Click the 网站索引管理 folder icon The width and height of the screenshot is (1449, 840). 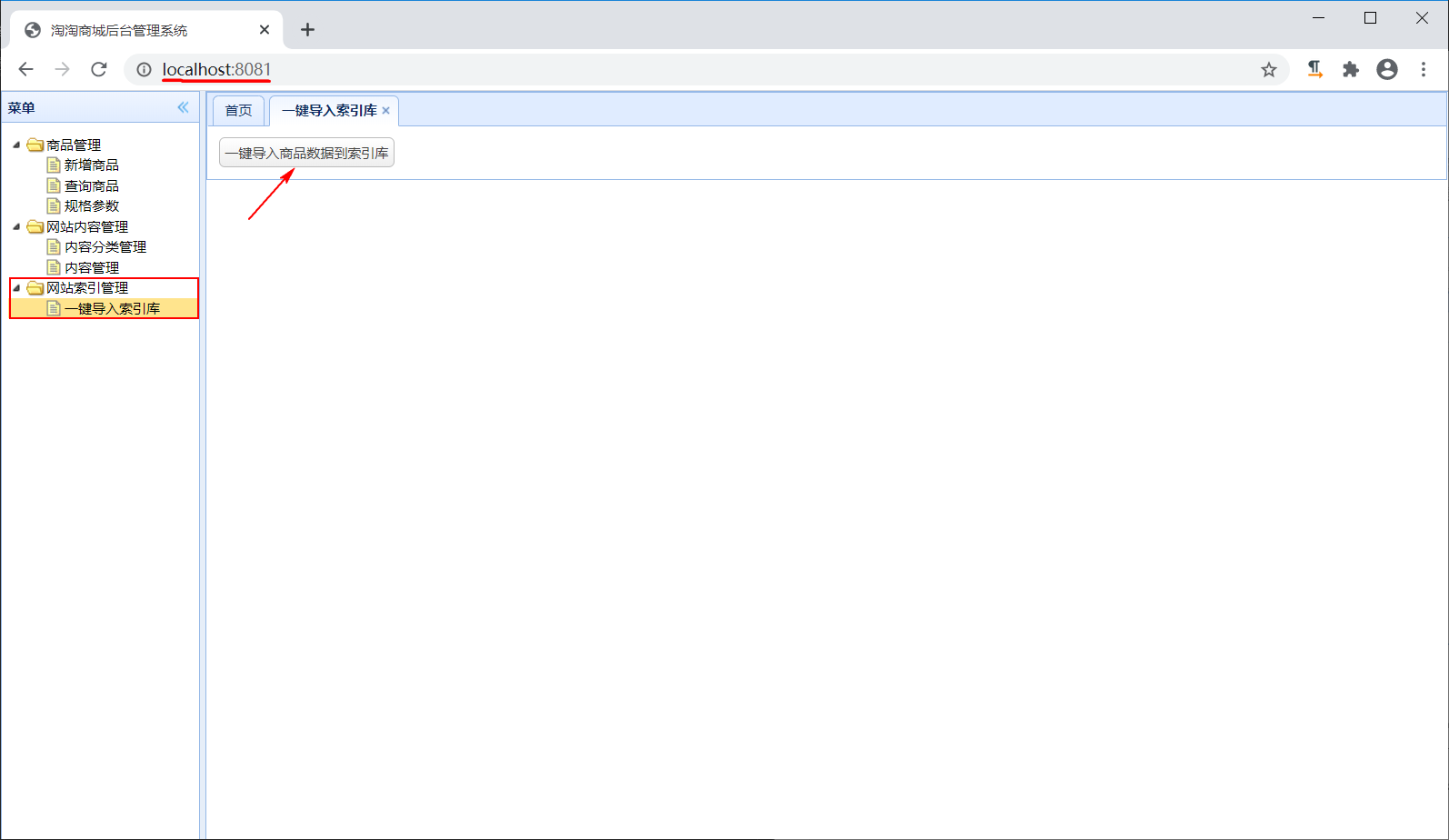click(x=35, y=287)
